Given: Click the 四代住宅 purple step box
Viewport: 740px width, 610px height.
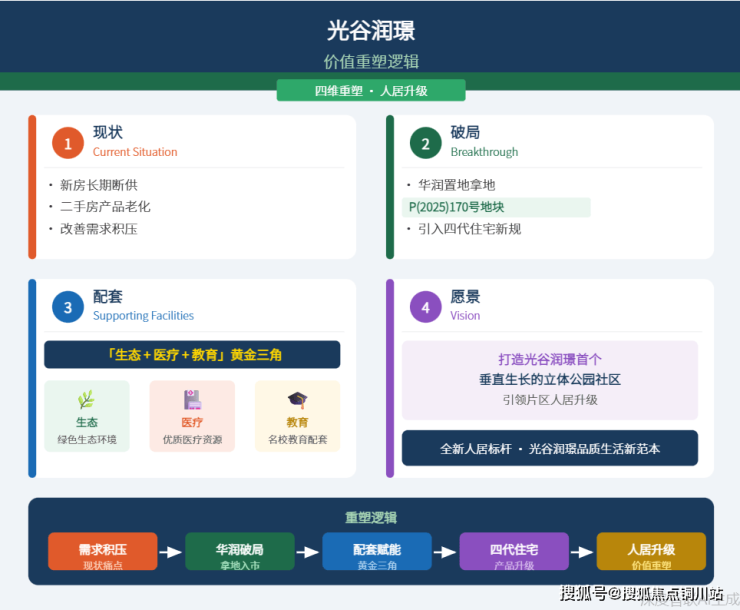Looking at the screenshot, I should [x=514, y=552].
